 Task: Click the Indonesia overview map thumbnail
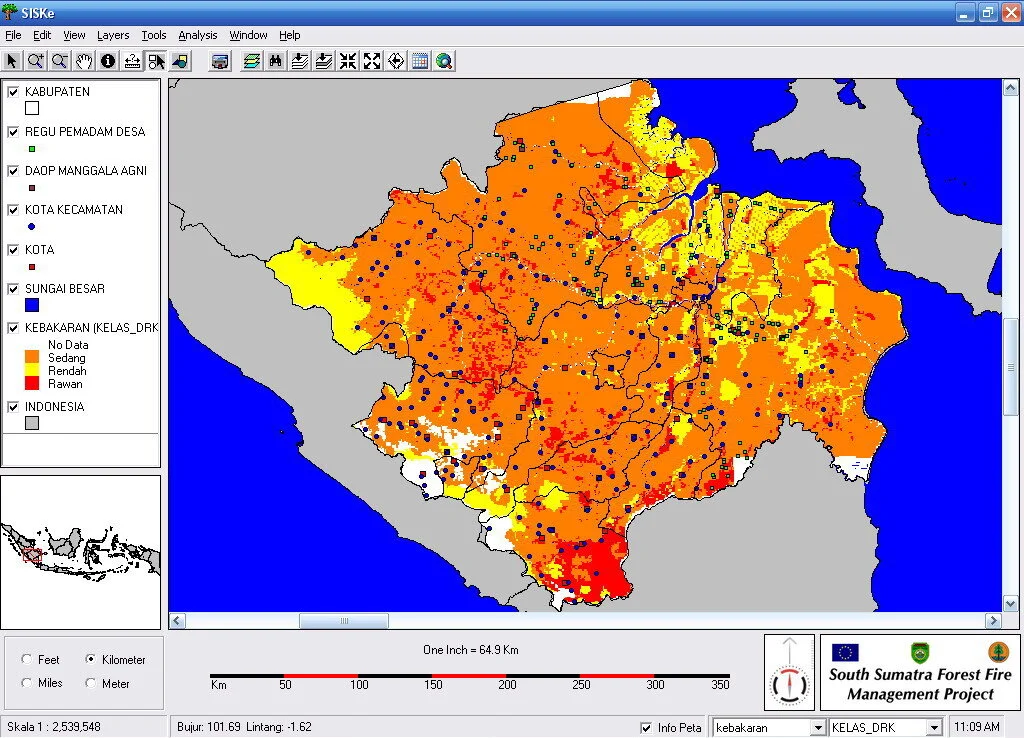[x=80, y=551]
